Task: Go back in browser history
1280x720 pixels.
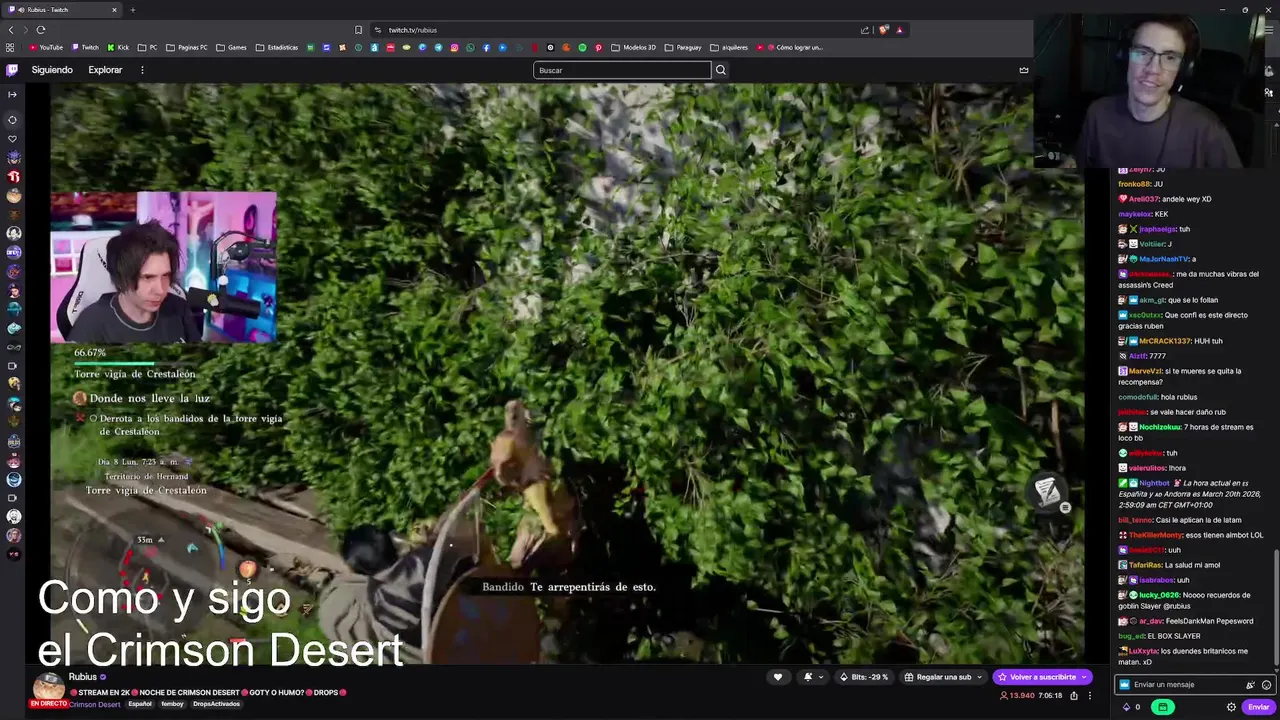Action: pyautogui.click(x=11, y=30)
